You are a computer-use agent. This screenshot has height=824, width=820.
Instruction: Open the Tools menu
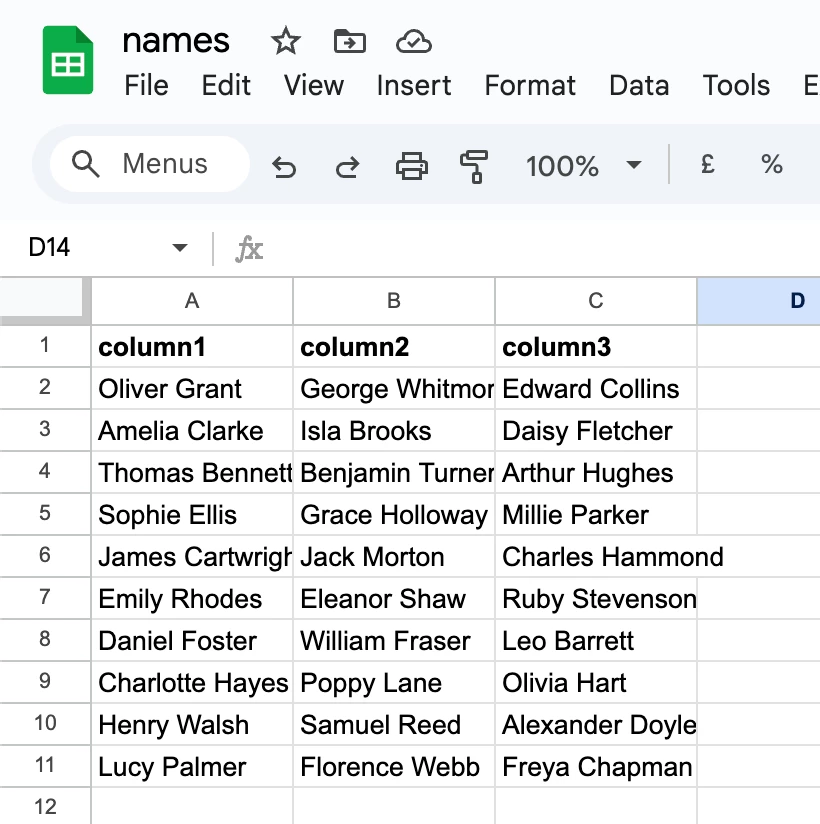pyautogui.click(x=736, y=85)
